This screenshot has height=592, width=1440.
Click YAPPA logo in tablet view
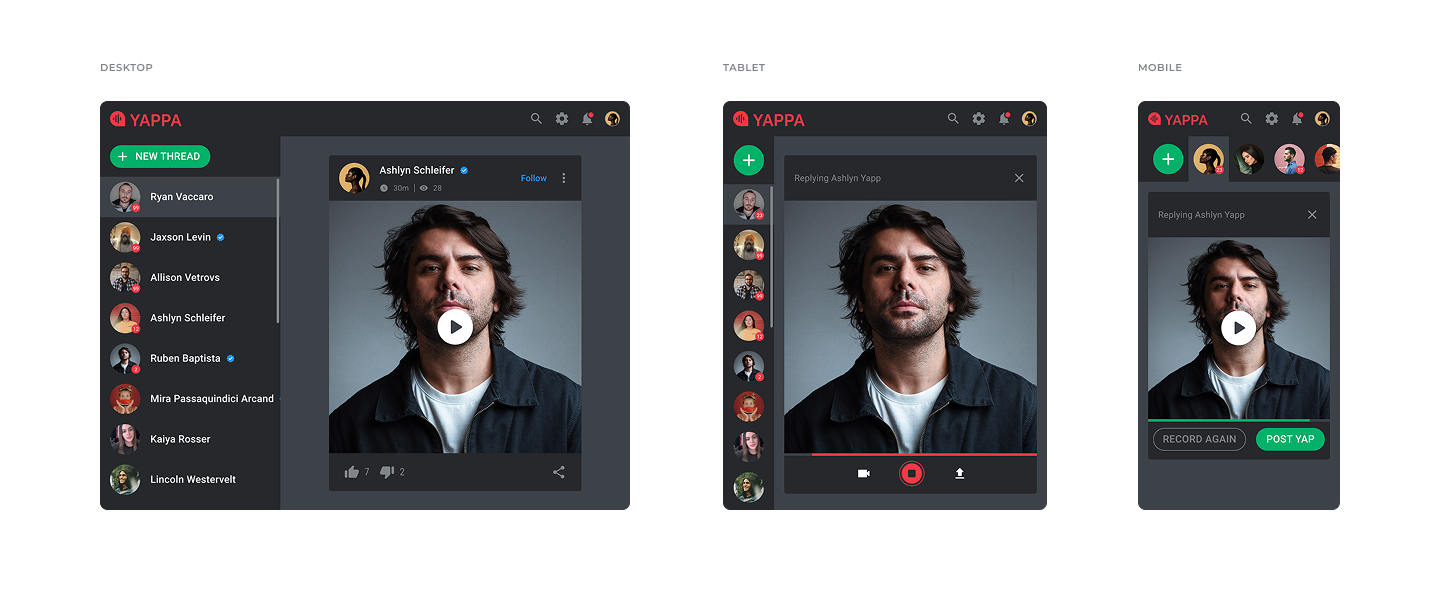769,119
